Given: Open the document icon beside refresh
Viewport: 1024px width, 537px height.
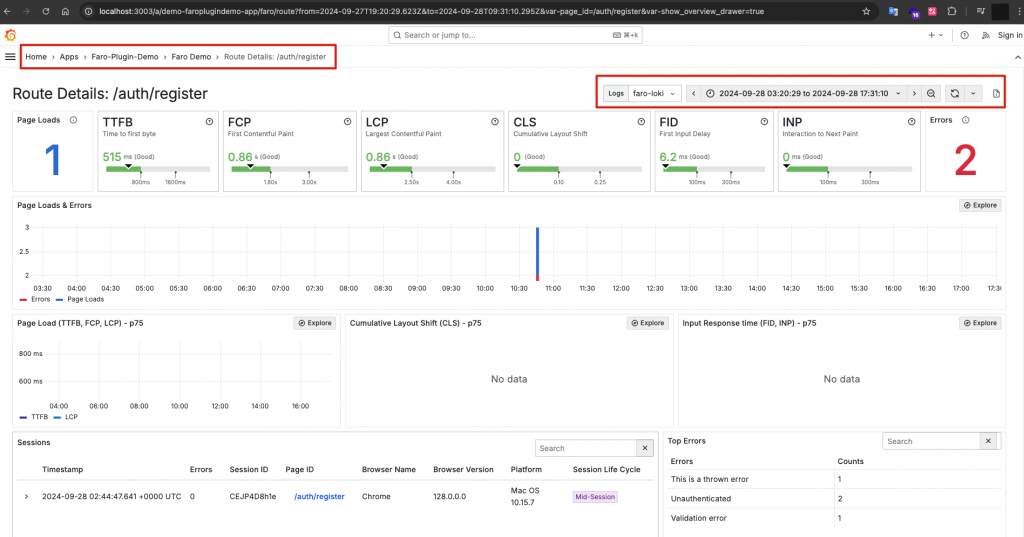Looking at the screenshot, I should click(x=996, y=93).
